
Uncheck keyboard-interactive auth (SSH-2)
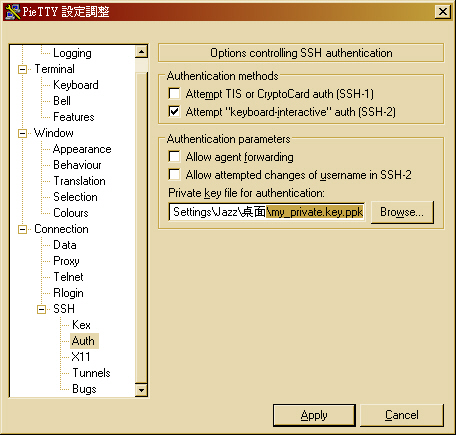tap(174, 111)
